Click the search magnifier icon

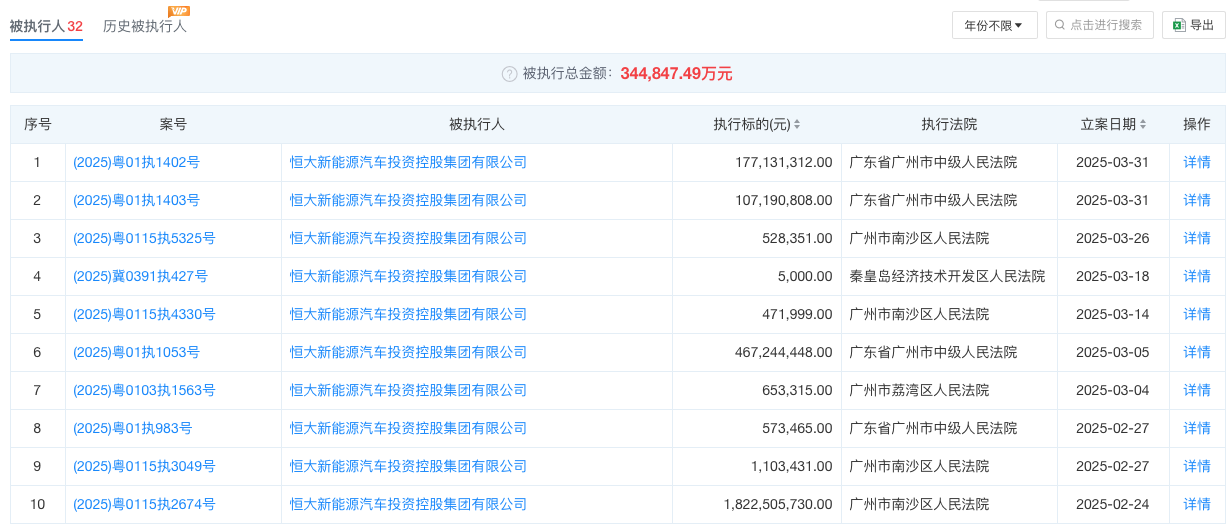coord(1060,26)
